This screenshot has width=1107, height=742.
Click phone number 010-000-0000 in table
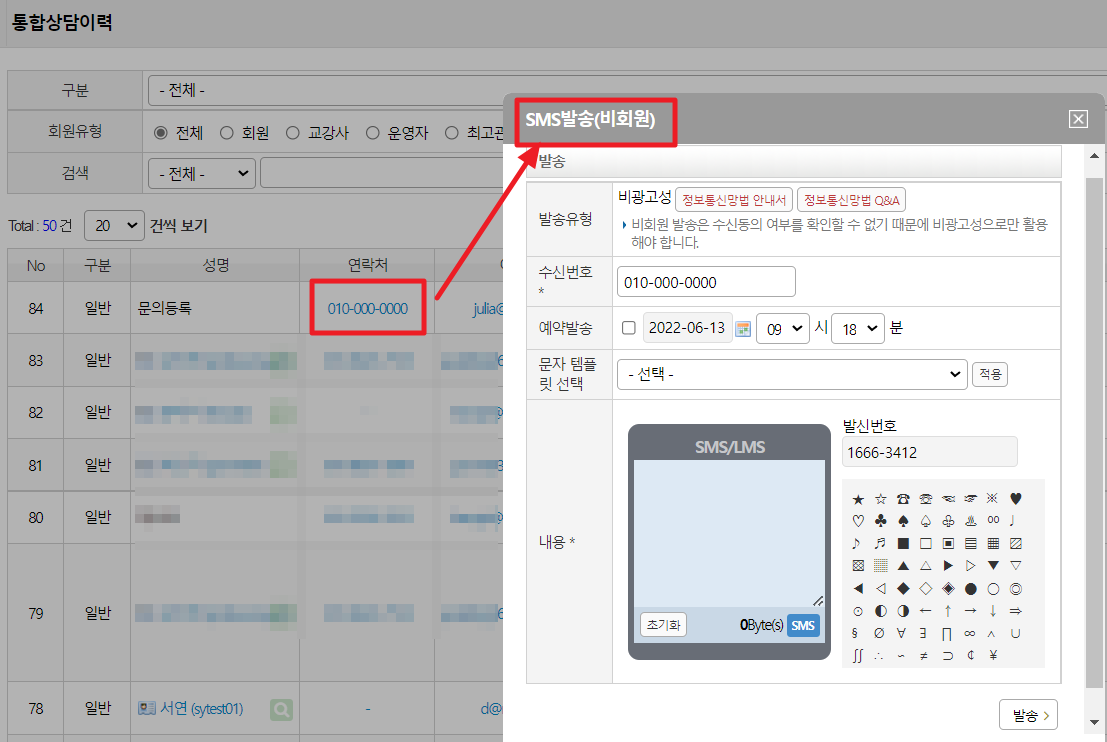click(367, 309)
